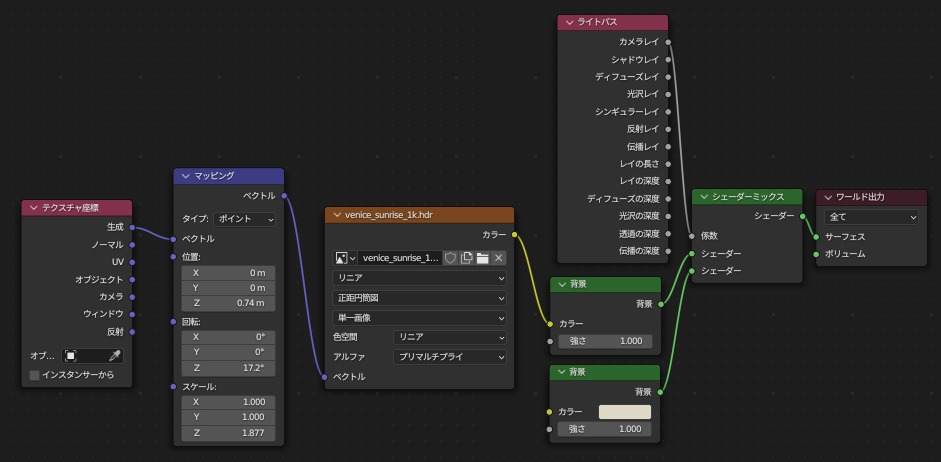Collapse the シェーダーミックス node
The width and height of the screenshot is (941, 462).
(x=703, y=197)
